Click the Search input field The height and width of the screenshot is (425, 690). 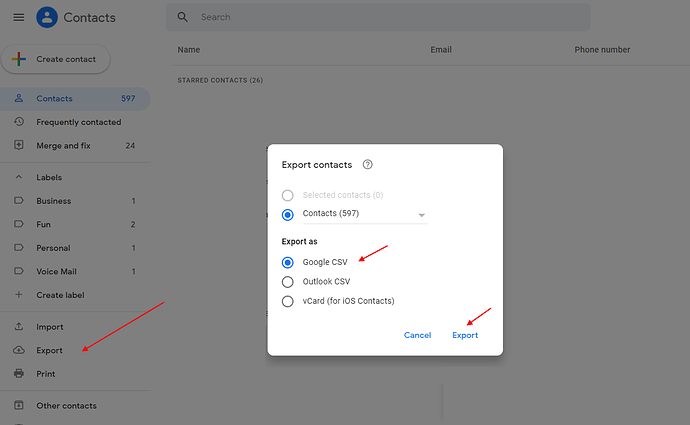tap(378, 17)
